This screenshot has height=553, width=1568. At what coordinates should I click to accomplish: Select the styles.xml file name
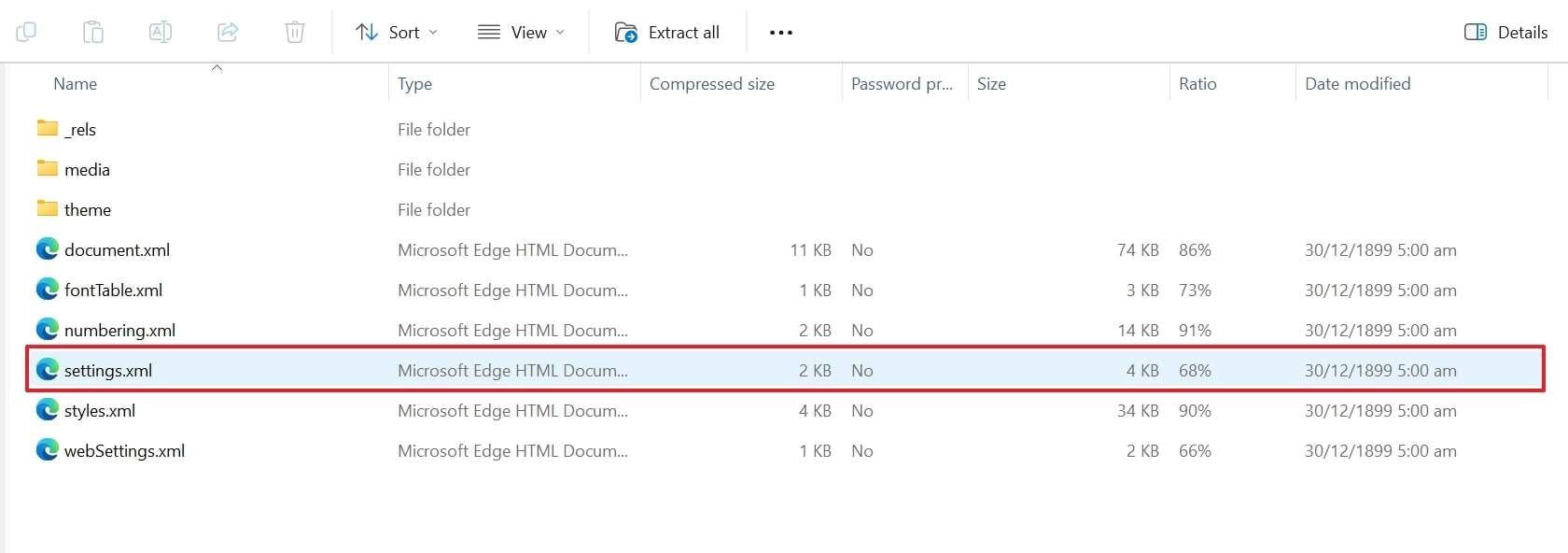pyautogui.click(x=100, y=411)
